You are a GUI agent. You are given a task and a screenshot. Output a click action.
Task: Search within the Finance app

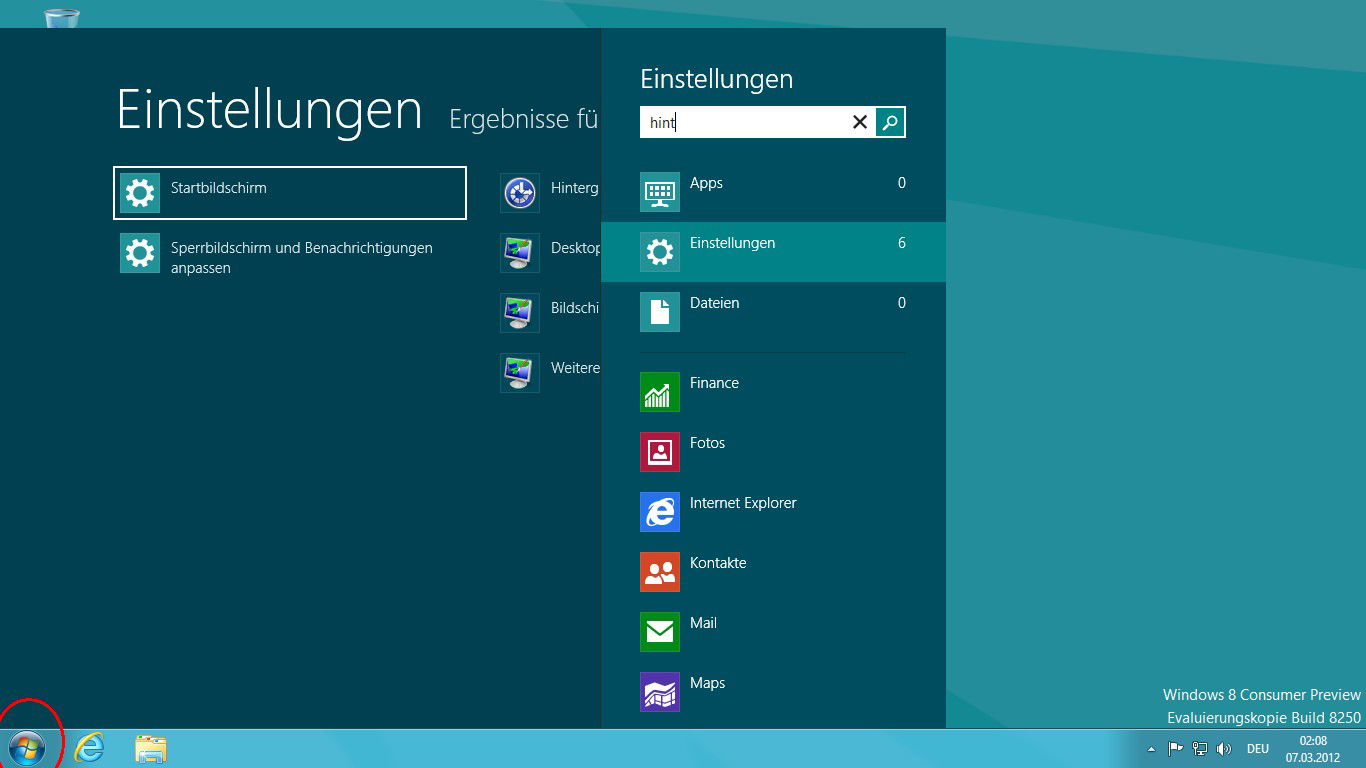[x=773, y=392]
